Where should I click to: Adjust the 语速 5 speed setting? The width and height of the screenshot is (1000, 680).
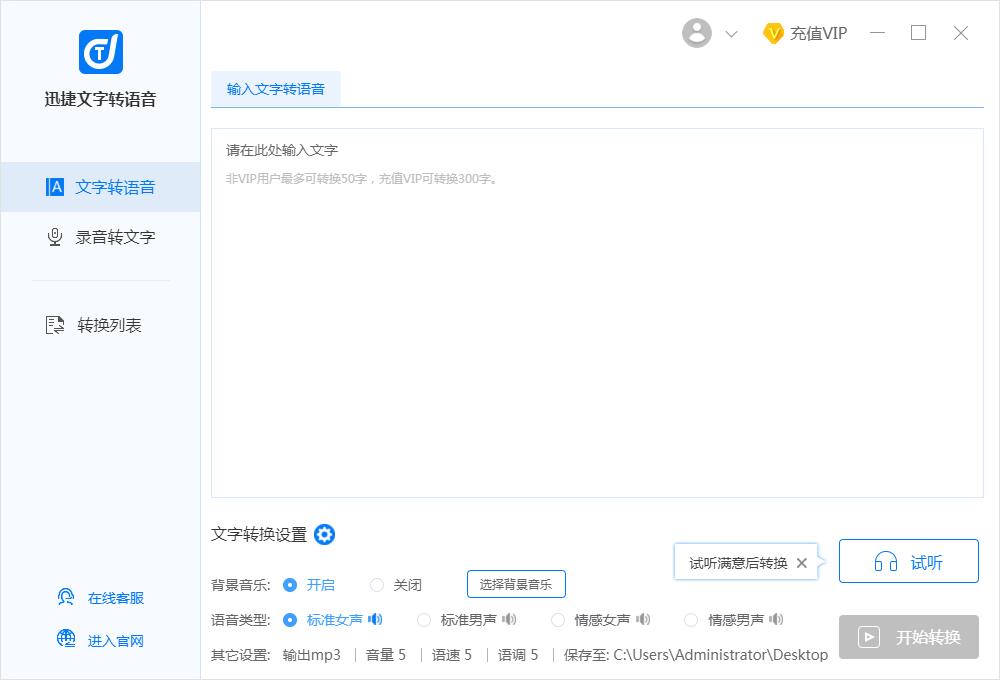(x=450, y=654)
